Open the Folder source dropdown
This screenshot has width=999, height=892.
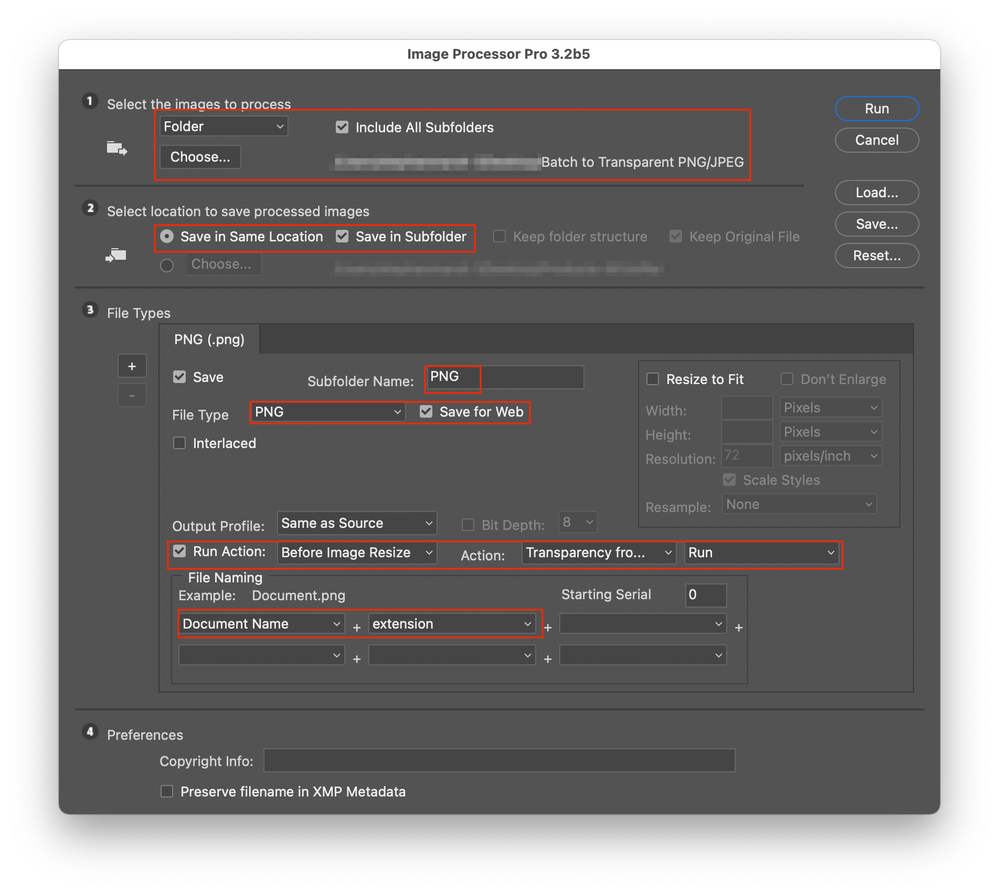[224, 126]
